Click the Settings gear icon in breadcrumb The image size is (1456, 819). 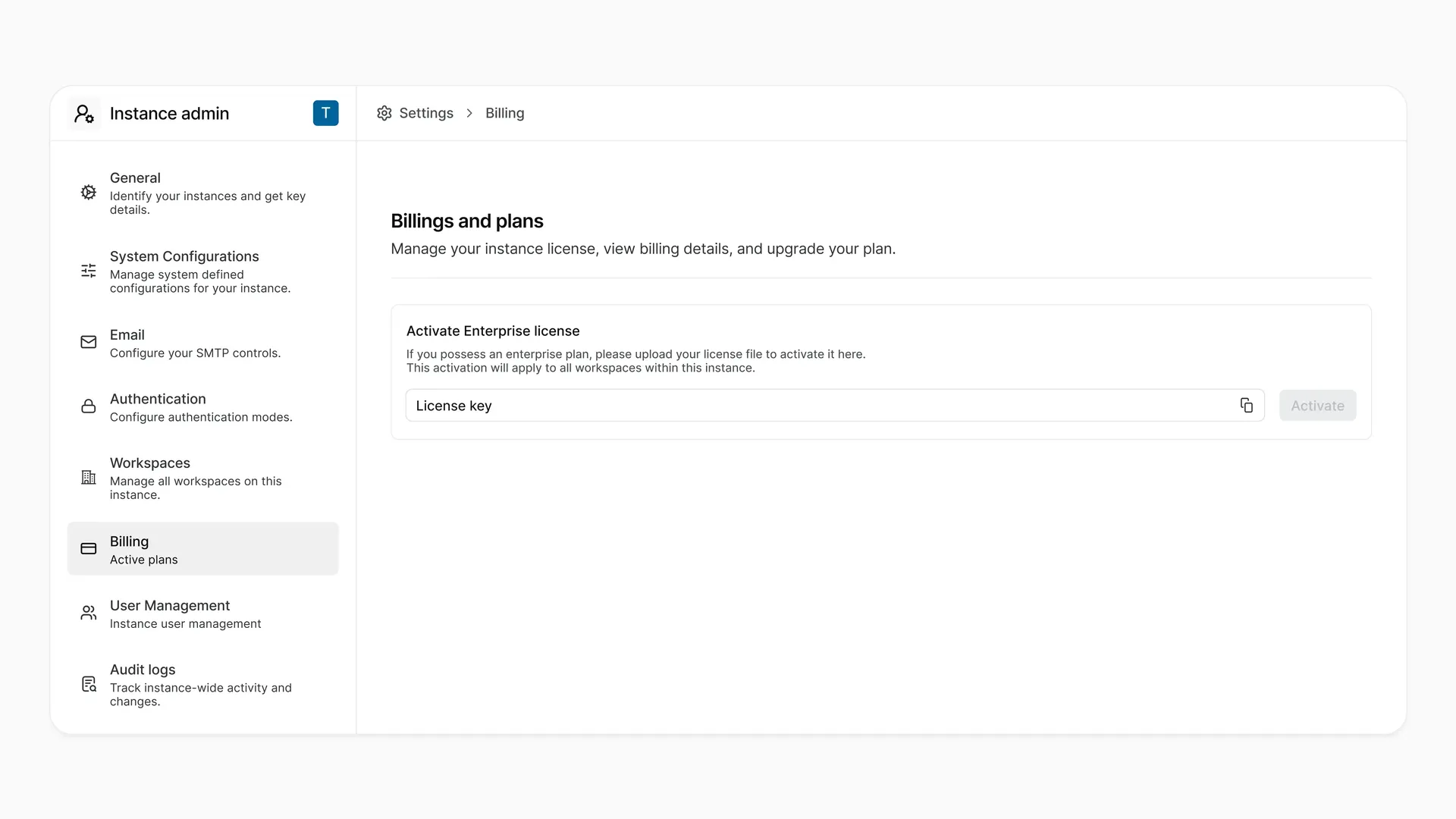(384, 113)
